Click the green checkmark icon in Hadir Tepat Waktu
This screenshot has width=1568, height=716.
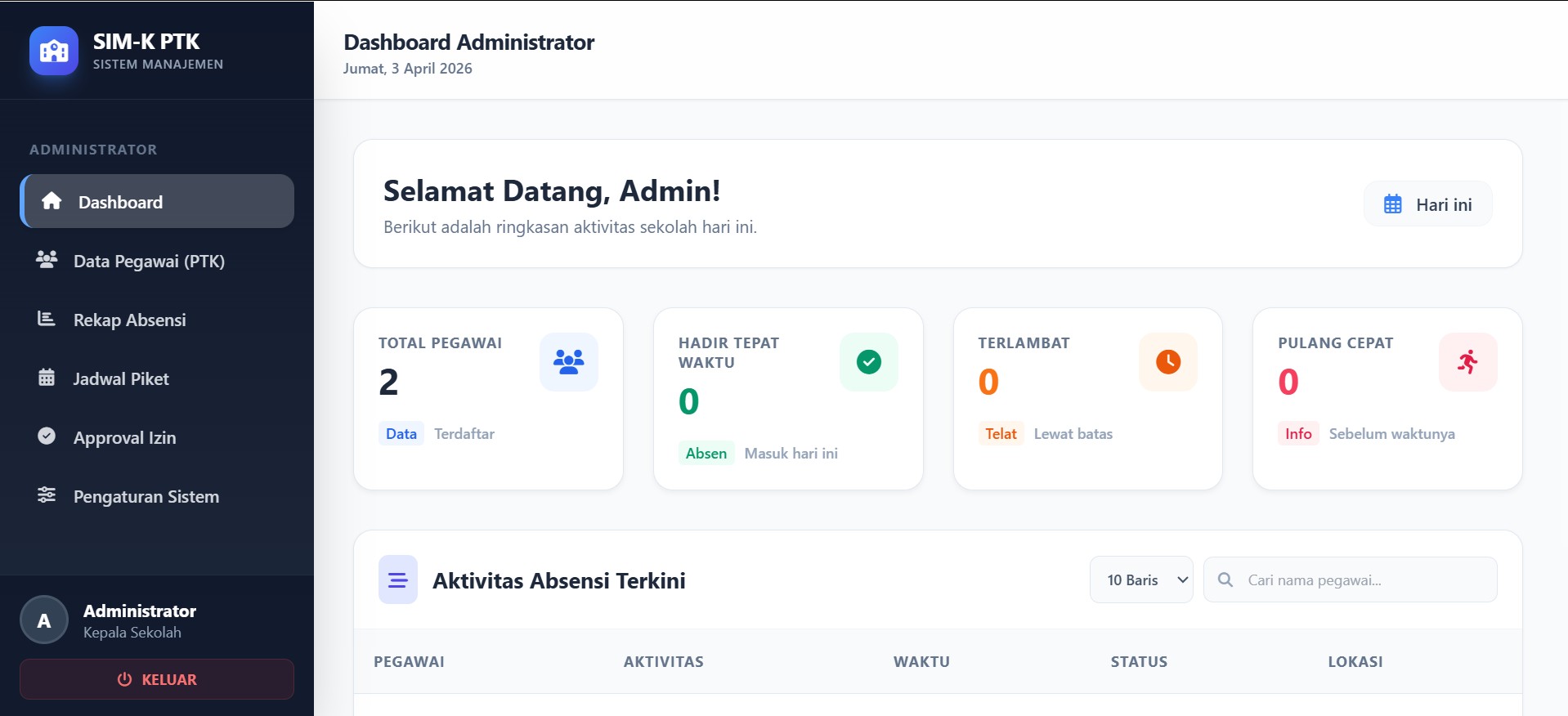point(868,361)
